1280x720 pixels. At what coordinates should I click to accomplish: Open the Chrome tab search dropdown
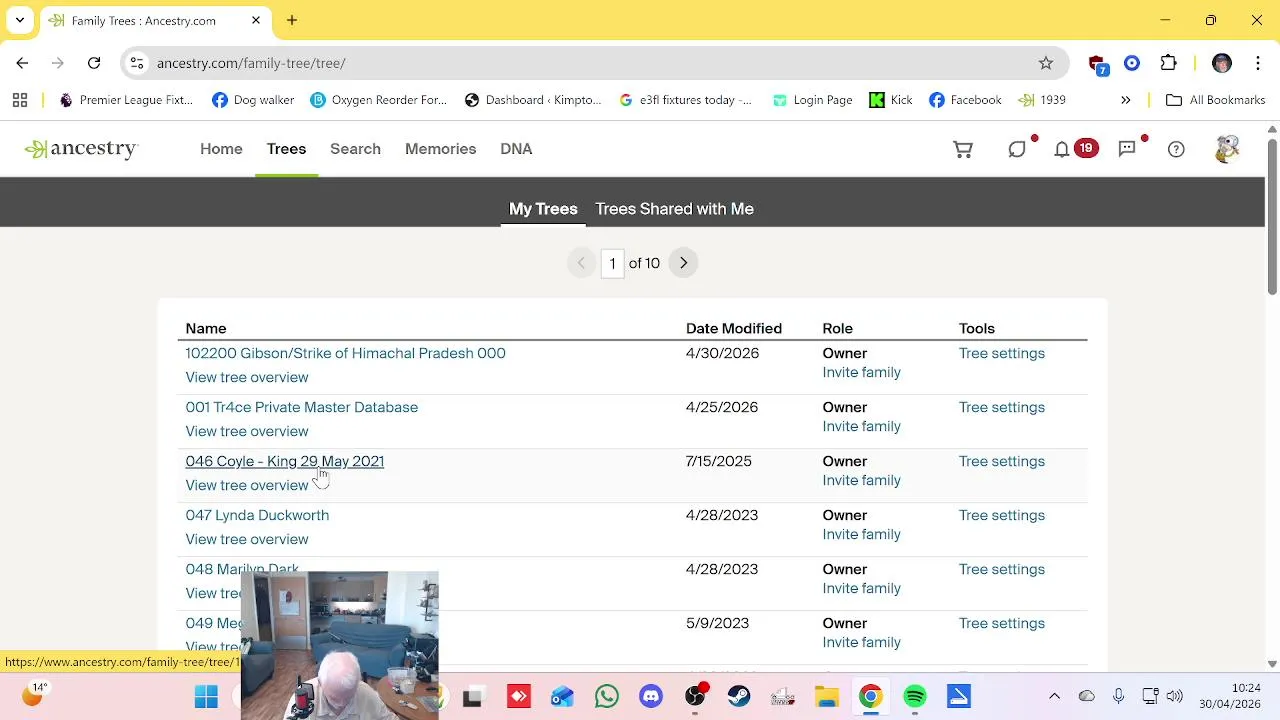pos(20,20)
